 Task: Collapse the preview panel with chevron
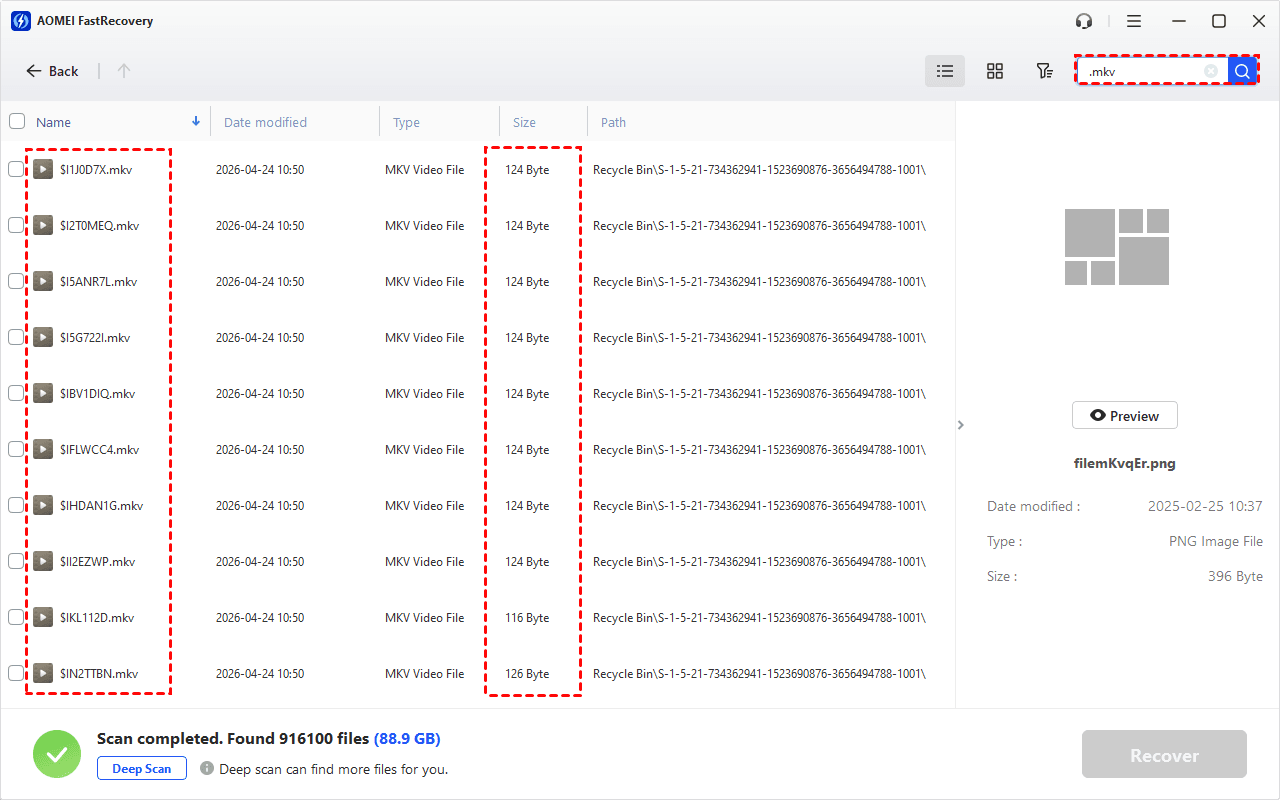pyautogui.click(x=960, y=425)
